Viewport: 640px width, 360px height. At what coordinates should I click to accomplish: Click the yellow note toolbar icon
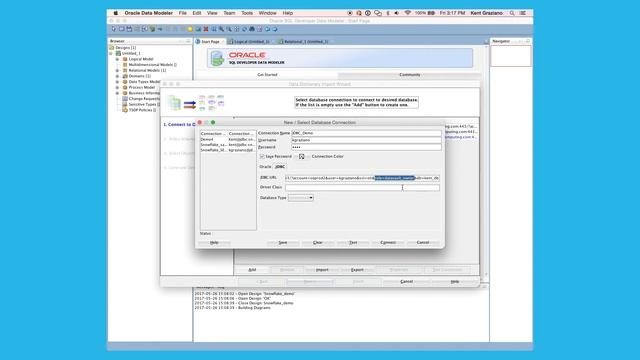190,29
